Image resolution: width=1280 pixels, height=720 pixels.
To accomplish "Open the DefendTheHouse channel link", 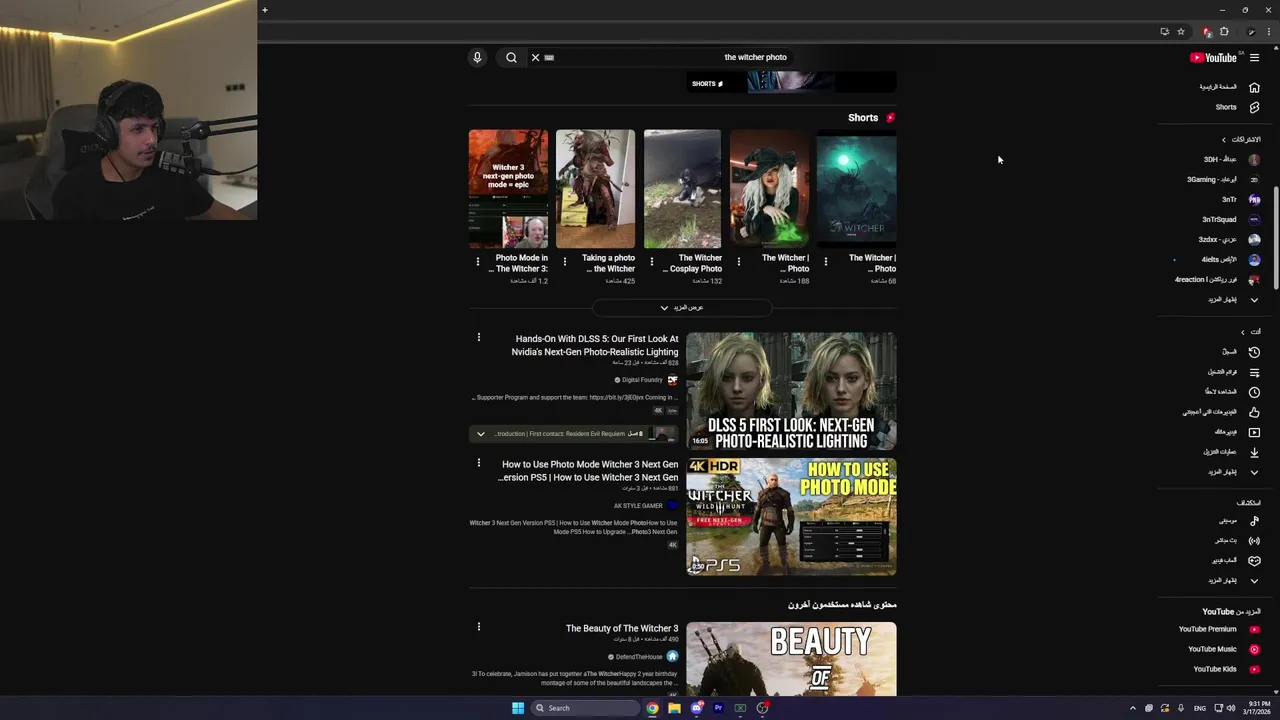I will 644,657.
